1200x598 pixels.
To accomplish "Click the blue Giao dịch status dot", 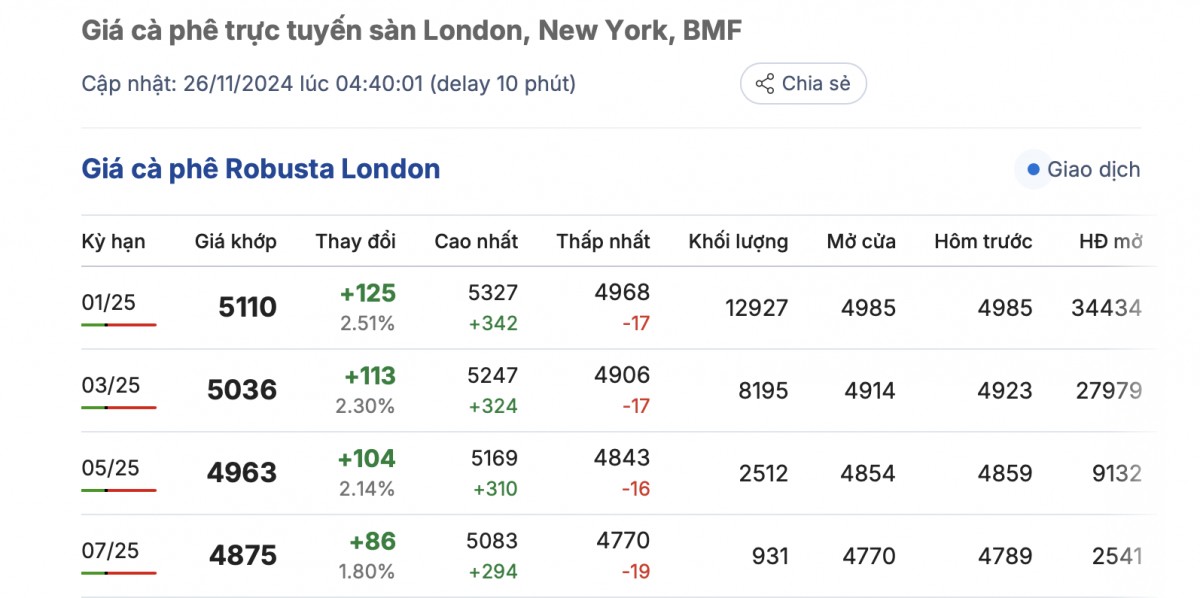I will click(x=1033, y=170).
